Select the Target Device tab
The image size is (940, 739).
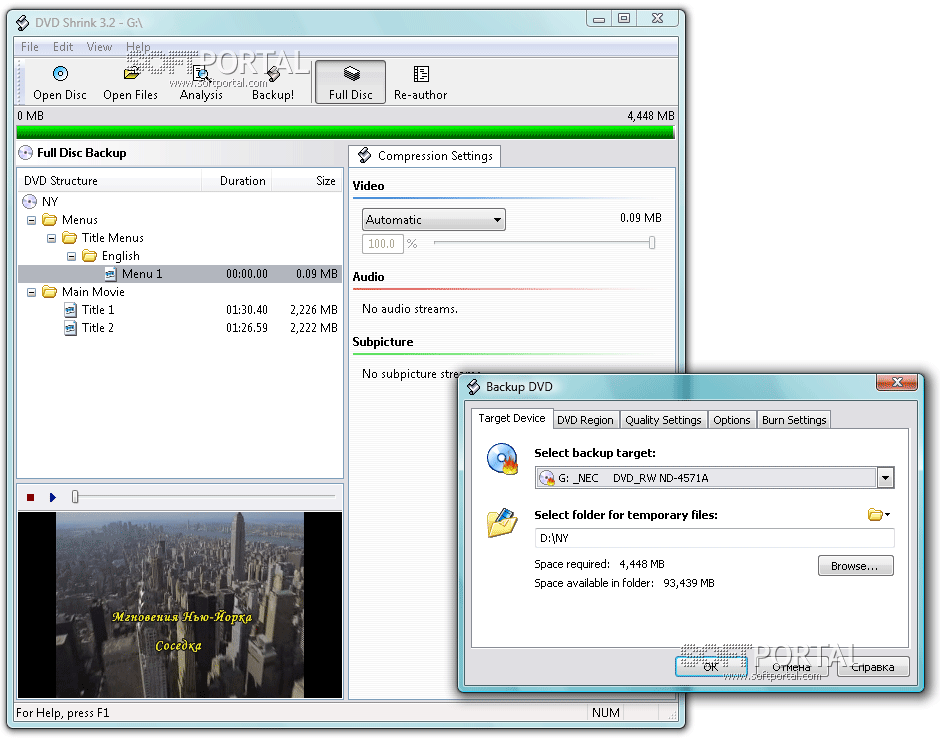tap(511, 418)
